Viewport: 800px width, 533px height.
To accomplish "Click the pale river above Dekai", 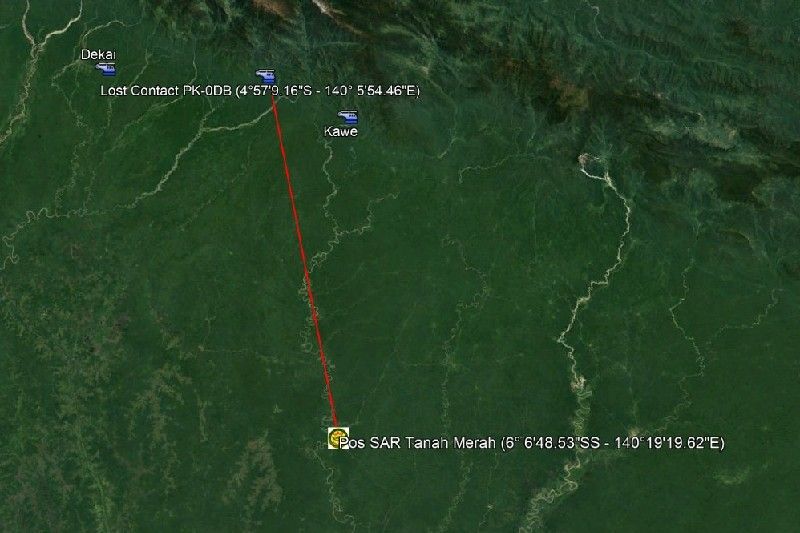I will tap(56, 28).
